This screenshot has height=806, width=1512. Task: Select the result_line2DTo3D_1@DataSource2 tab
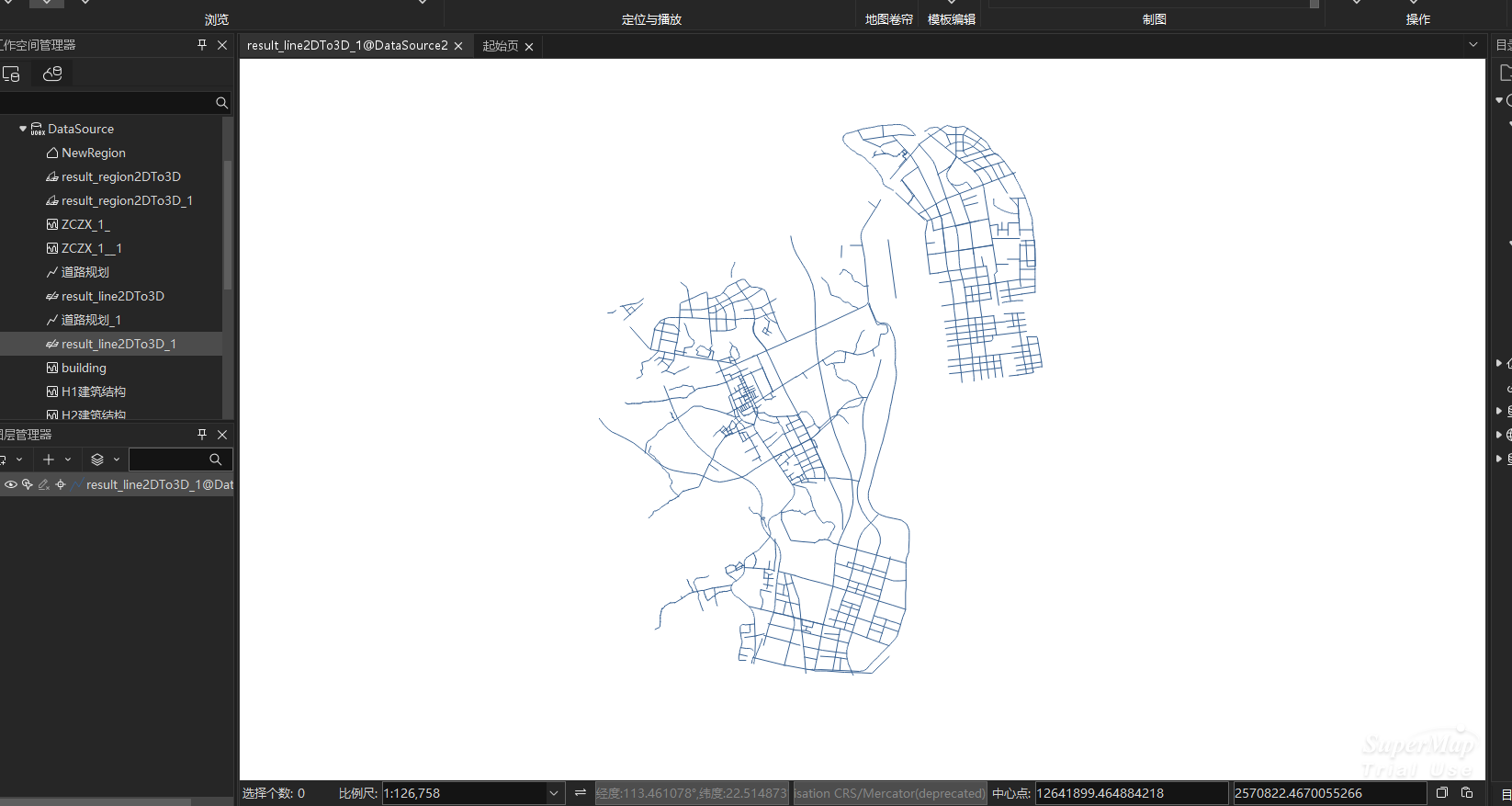[x=347, y=46]
